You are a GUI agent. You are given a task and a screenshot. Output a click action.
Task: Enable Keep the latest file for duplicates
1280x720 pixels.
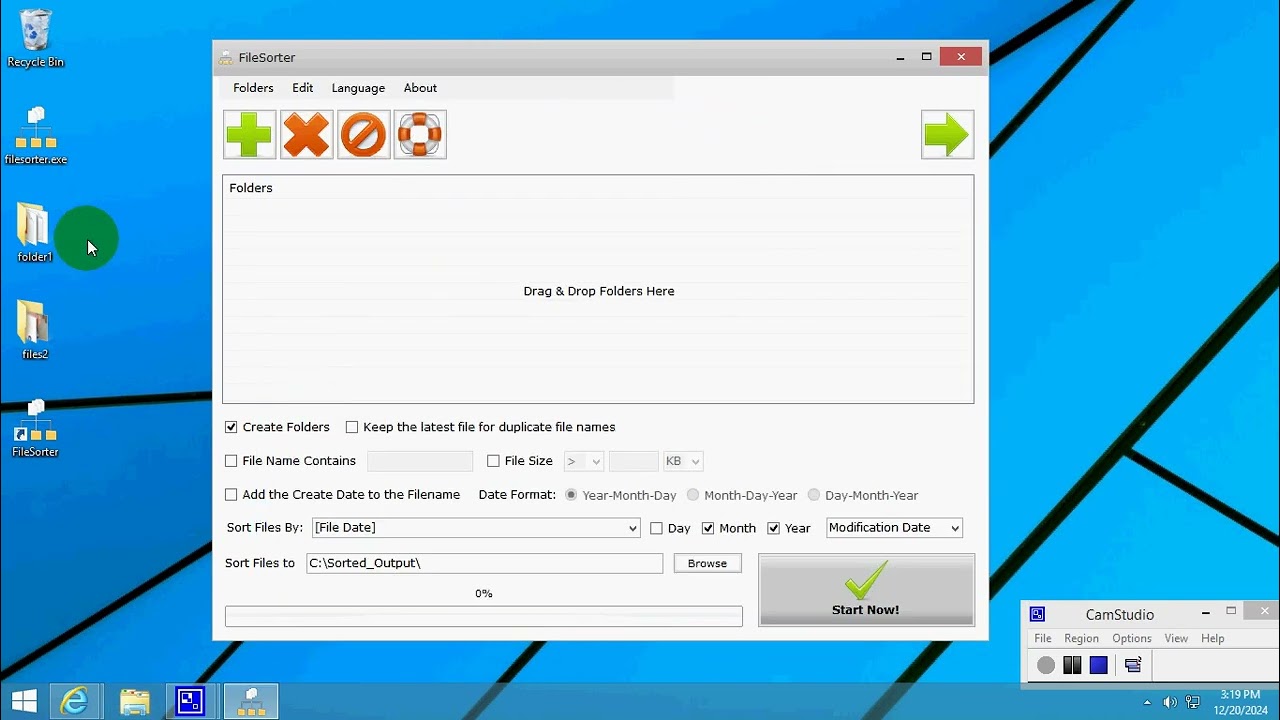point(352,427)
